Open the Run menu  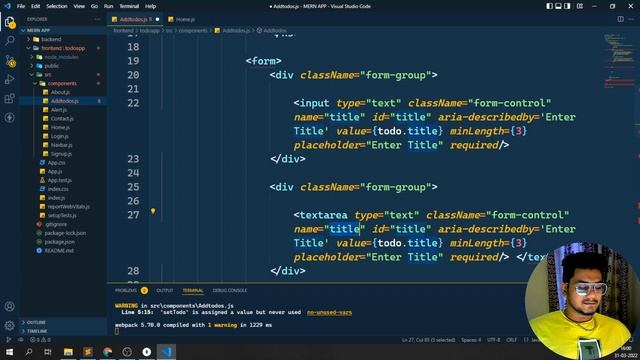coord(108,6)
